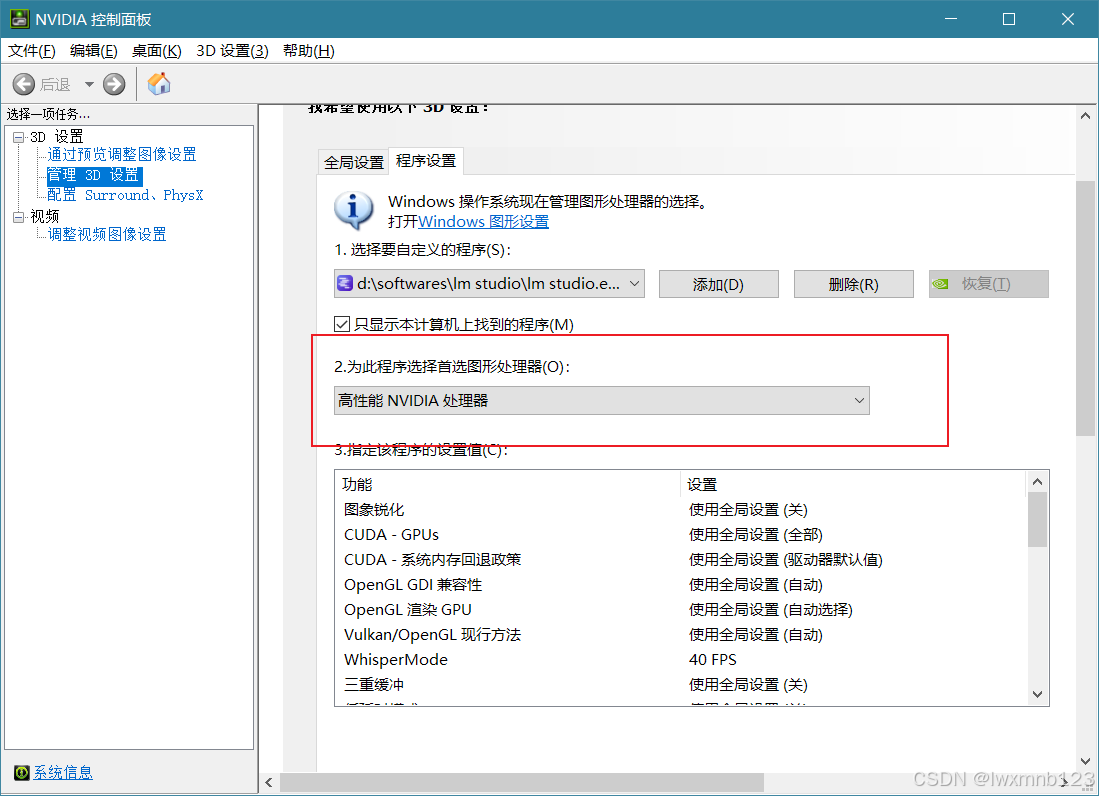Open the back history dropdown arrow

pos(89,85)
